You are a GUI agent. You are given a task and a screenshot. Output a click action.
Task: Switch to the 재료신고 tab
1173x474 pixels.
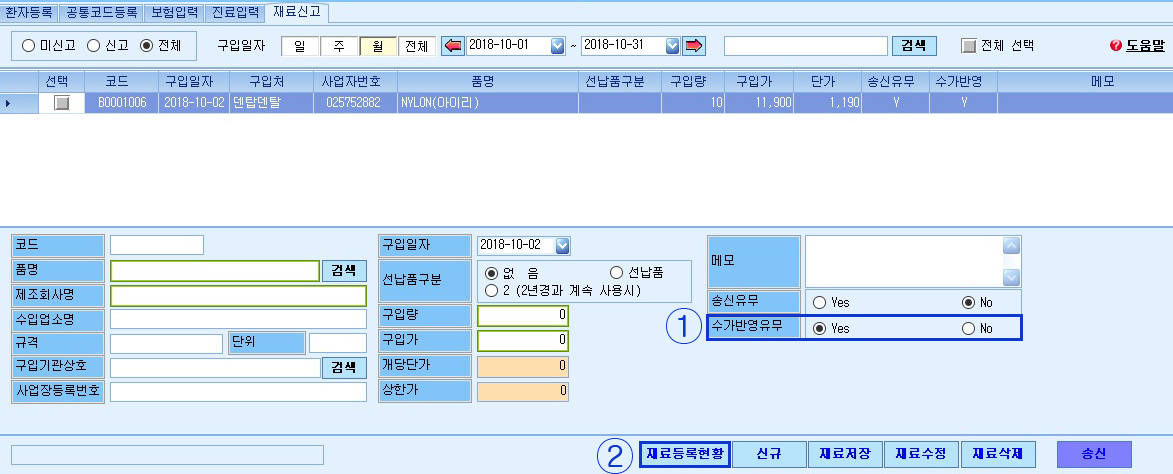tap(295, 11)
